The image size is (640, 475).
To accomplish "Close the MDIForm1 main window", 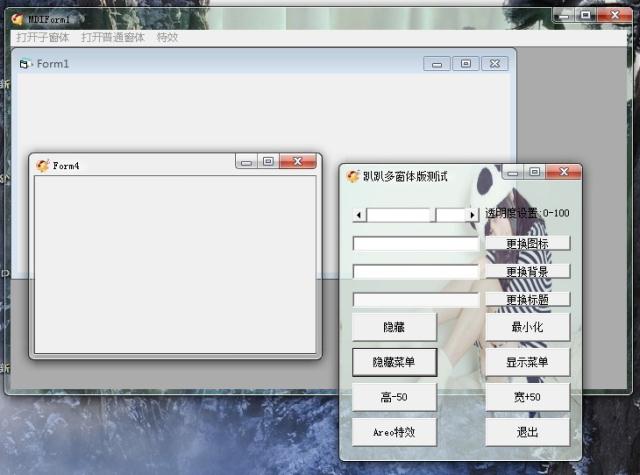I will click(615, 15).
